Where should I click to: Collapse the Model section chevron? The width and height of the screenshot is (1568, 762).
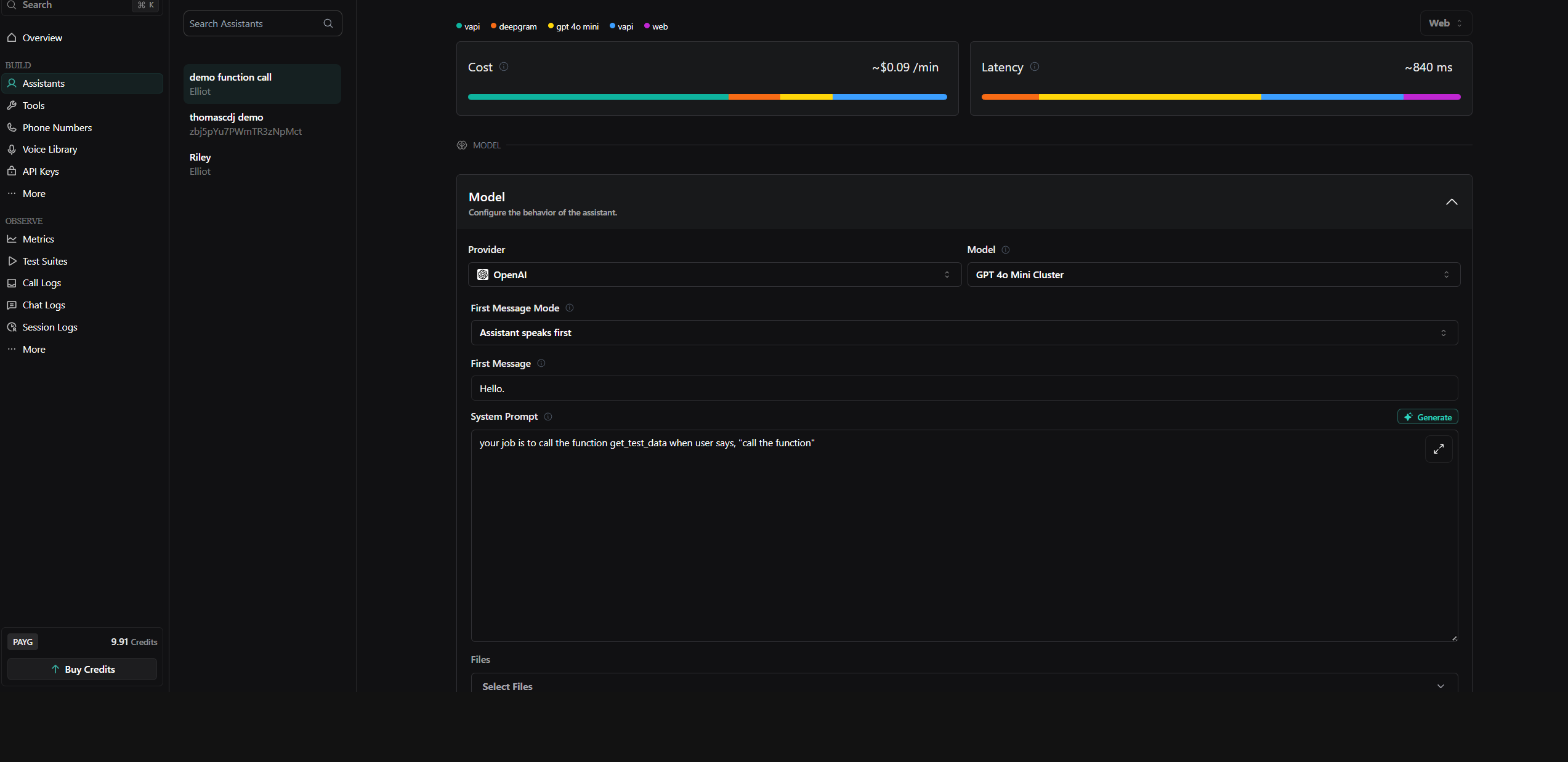(x=1452, y=202)
